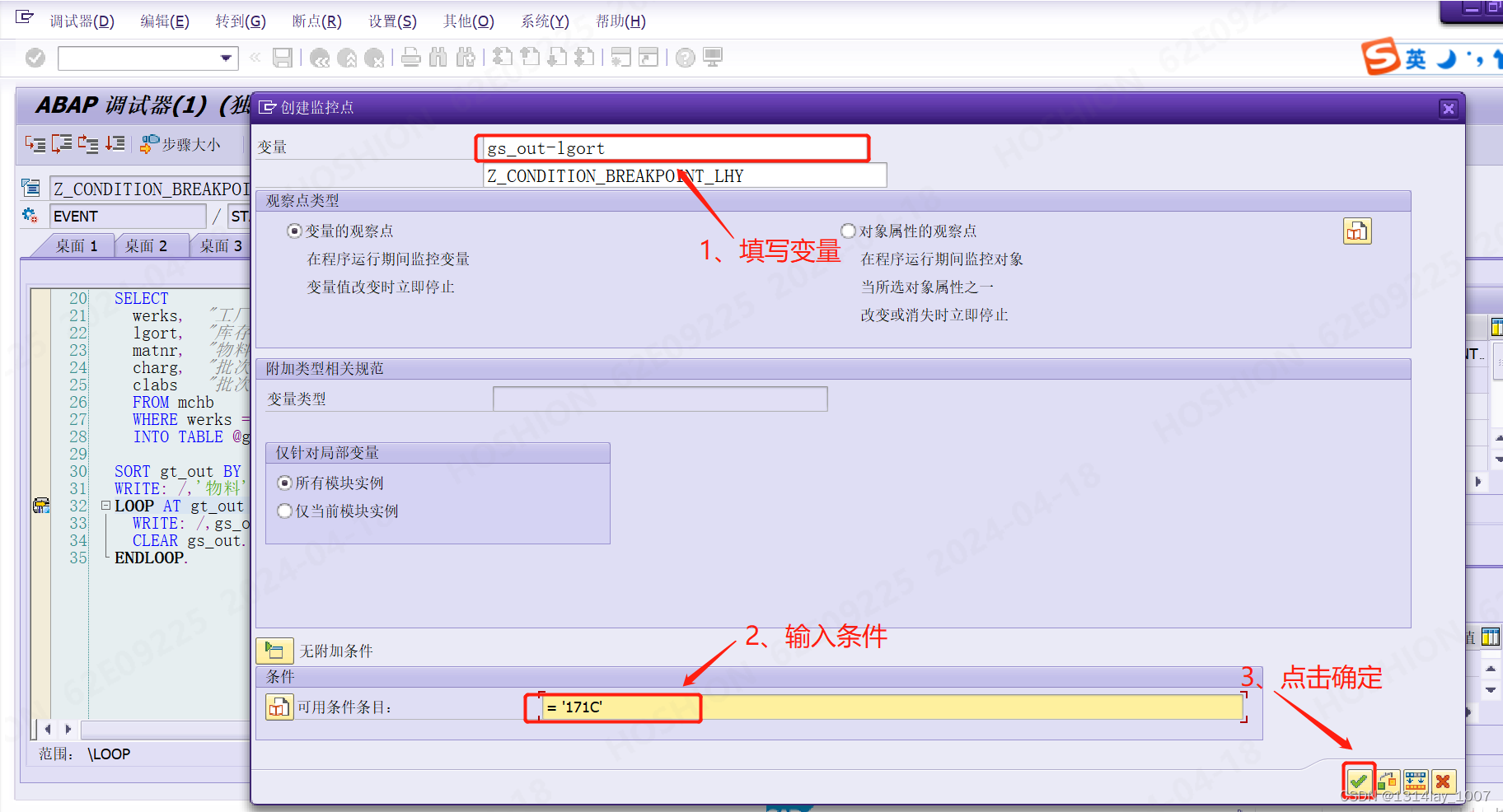This screenshot has height=812, width=1503.
Task: Click the condition field containing = '171C'
Action: [892, 707]
